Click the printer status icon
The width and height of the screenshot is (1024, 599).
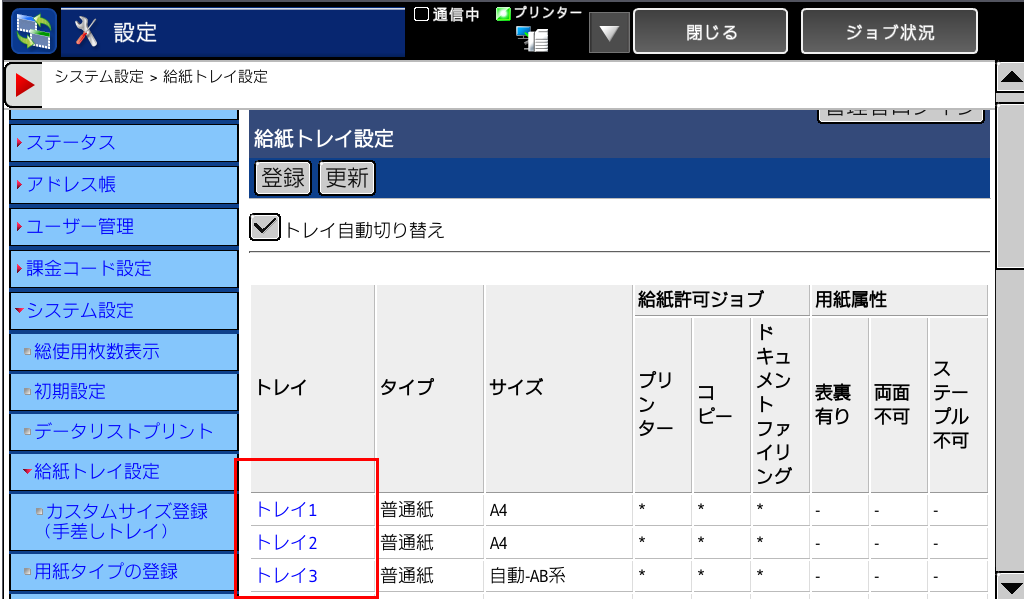pyautogui.click(x=533, y=38)
